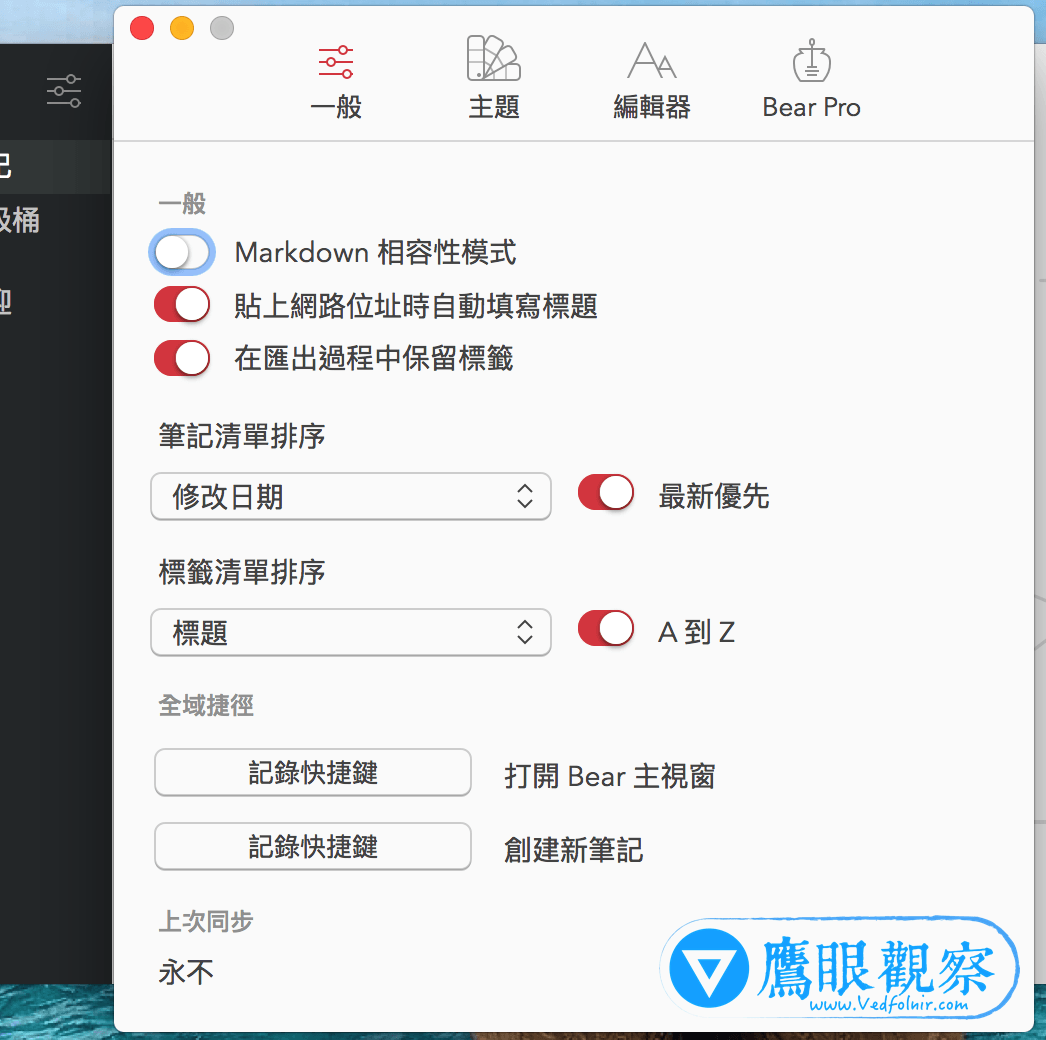Image resolution: width=1046 pixels, height=1040 pixels.
Task: Toggle the 最新優先 switch
Action: click(606, 493)
